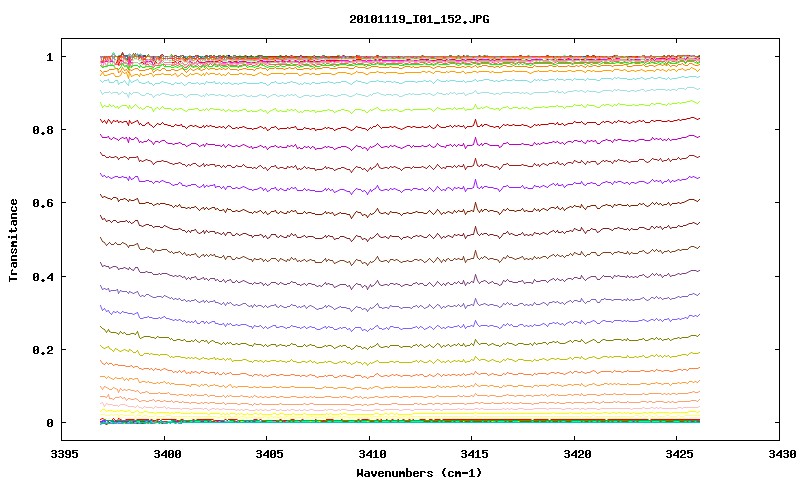Click the y-axis tick label 0.2
Screen dimensions: 800x480
pos(42,350)
